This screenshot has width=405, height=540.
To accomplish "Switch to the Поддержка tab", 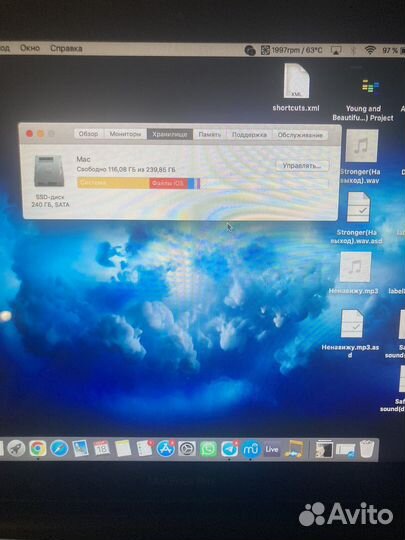I will pyautogui.click(x=249, y=135).
